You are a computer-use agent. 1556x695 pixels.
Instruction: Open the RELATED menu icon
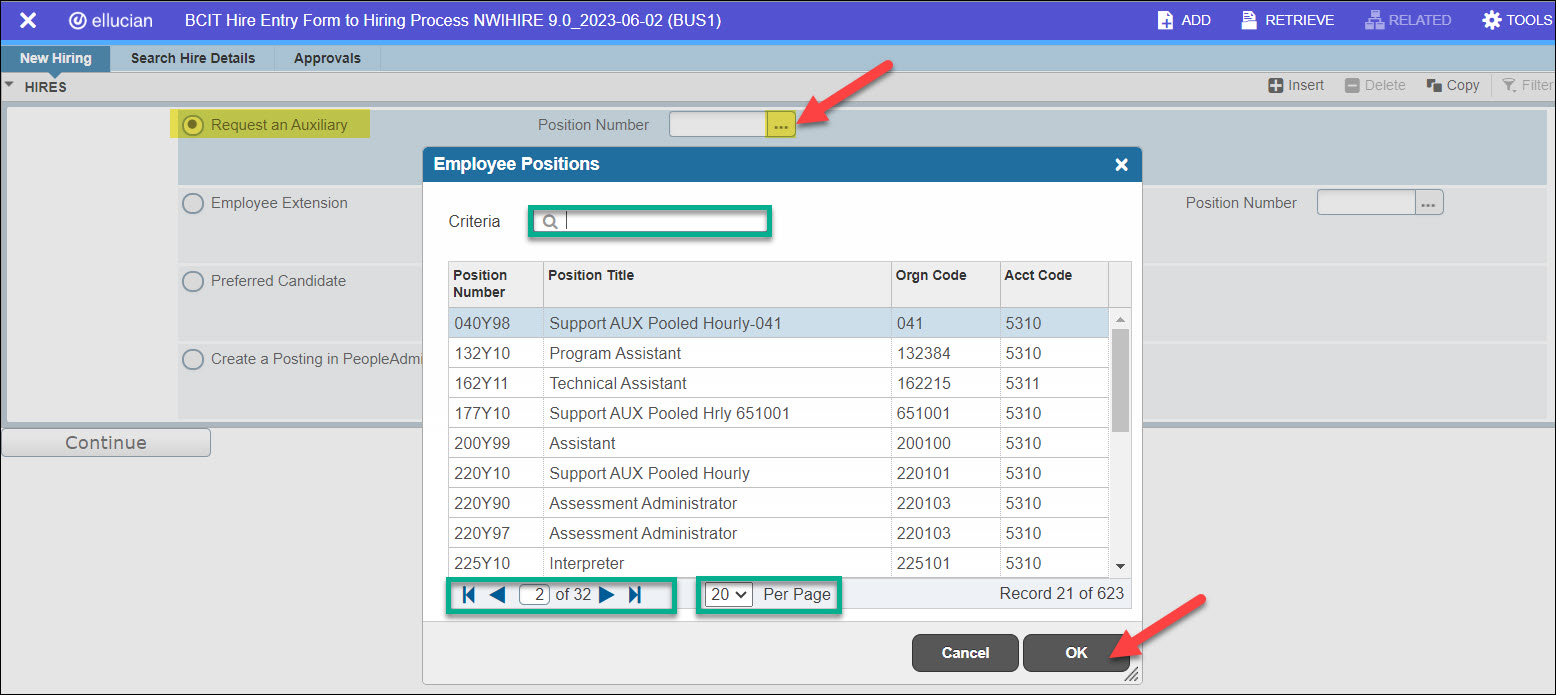[x=1374, y=19]
